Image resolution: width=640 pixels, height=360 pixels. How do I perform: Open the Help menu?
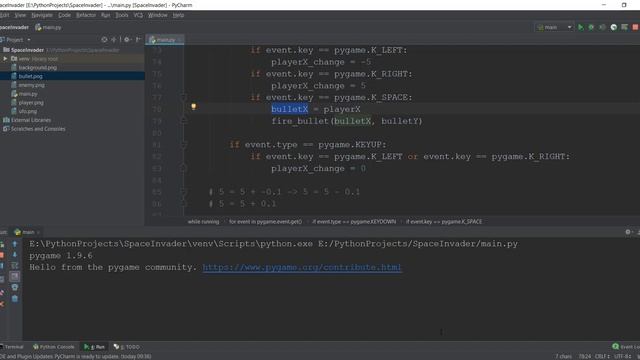tap(178, 15)
